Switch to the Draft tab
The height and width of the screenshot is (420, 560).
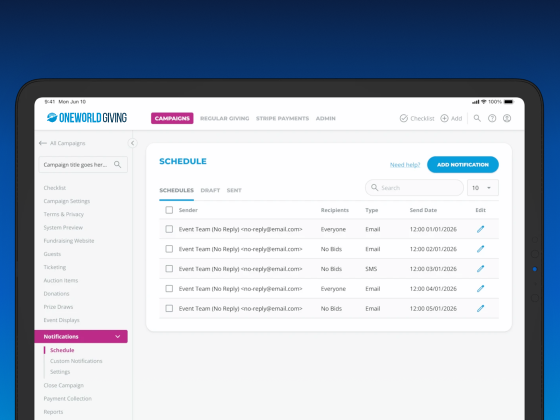coord(210,190)
